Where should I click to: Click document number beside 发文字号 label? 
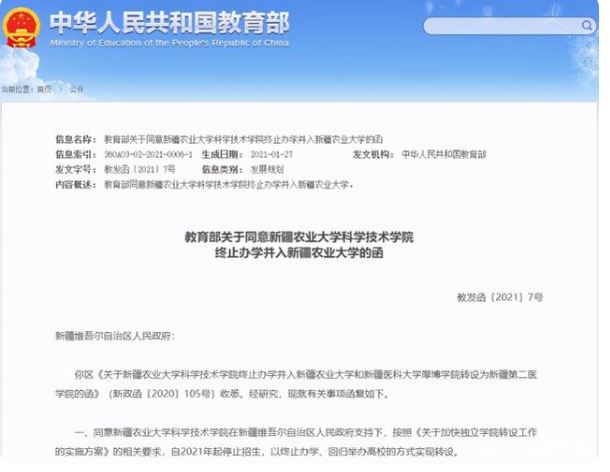(x=140, y=169)
